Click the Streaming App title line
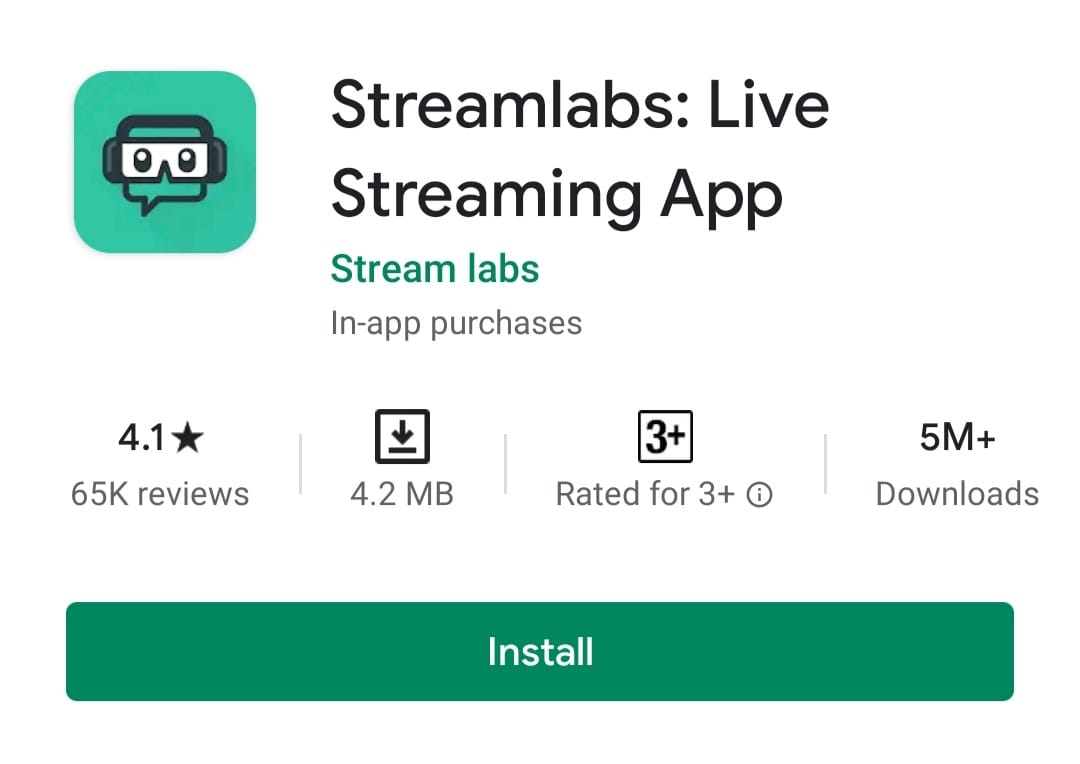 point(557,195)
